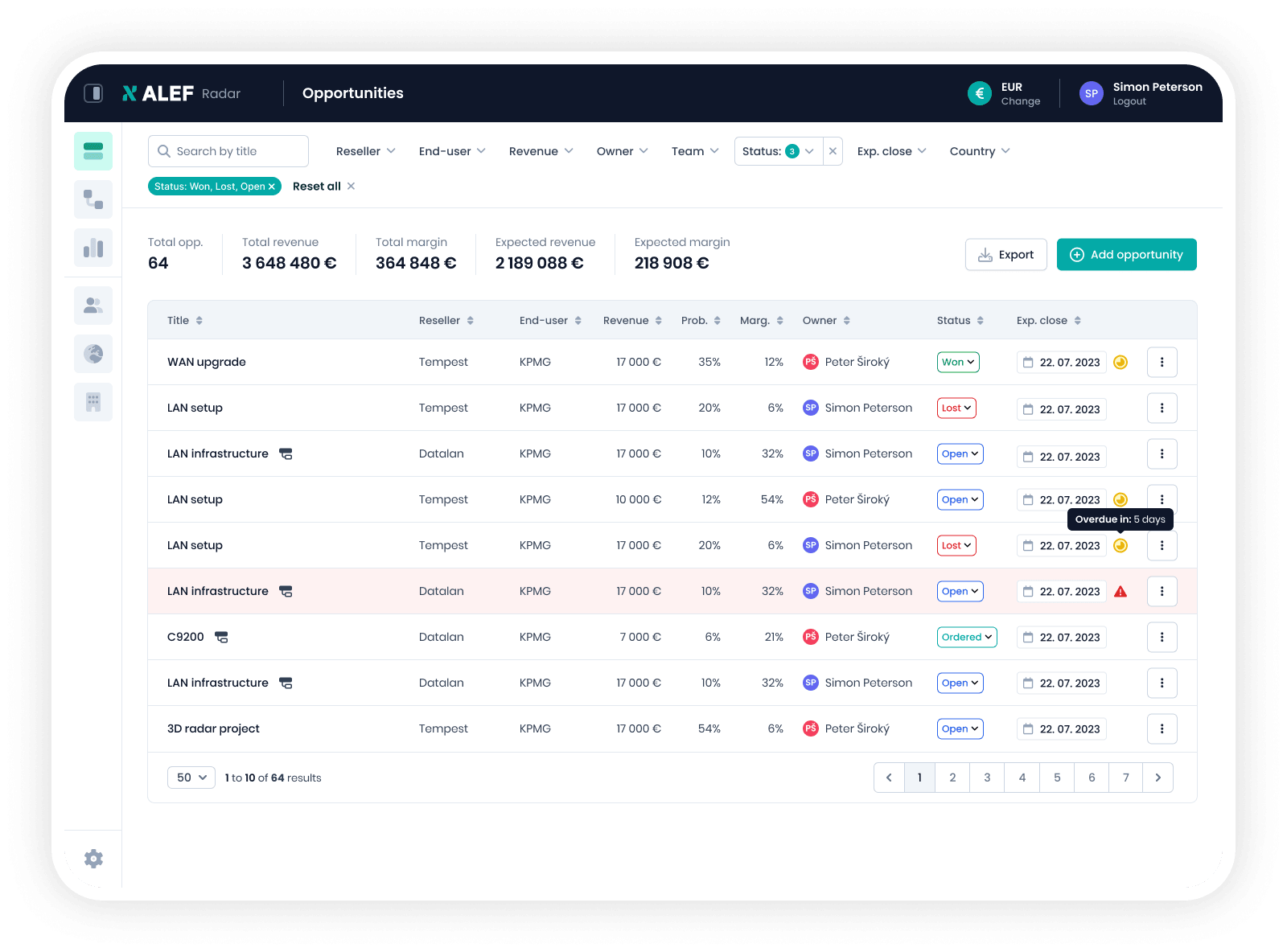
Task: Click the Search by title field
Action: (228, 151)
